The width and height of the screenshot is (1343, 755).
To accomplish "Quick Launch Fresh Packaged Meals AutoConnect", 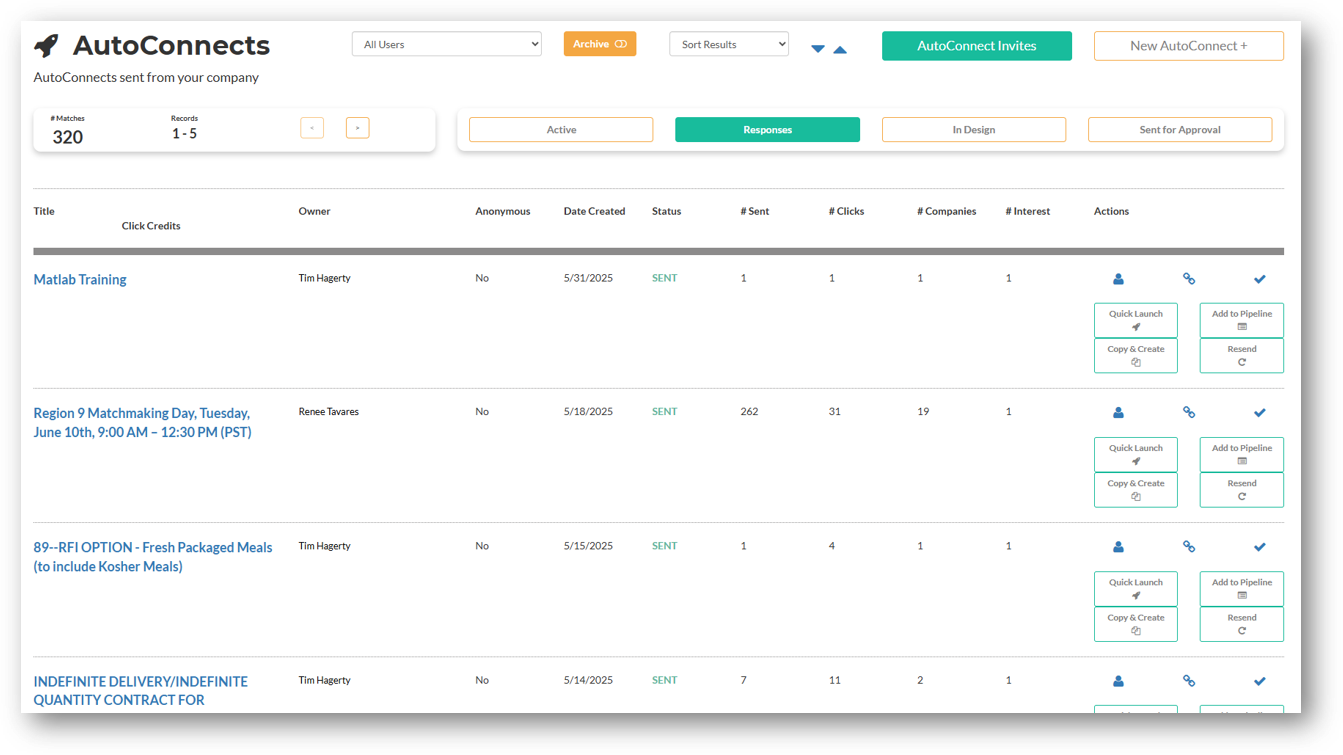I will point(1136,589).
